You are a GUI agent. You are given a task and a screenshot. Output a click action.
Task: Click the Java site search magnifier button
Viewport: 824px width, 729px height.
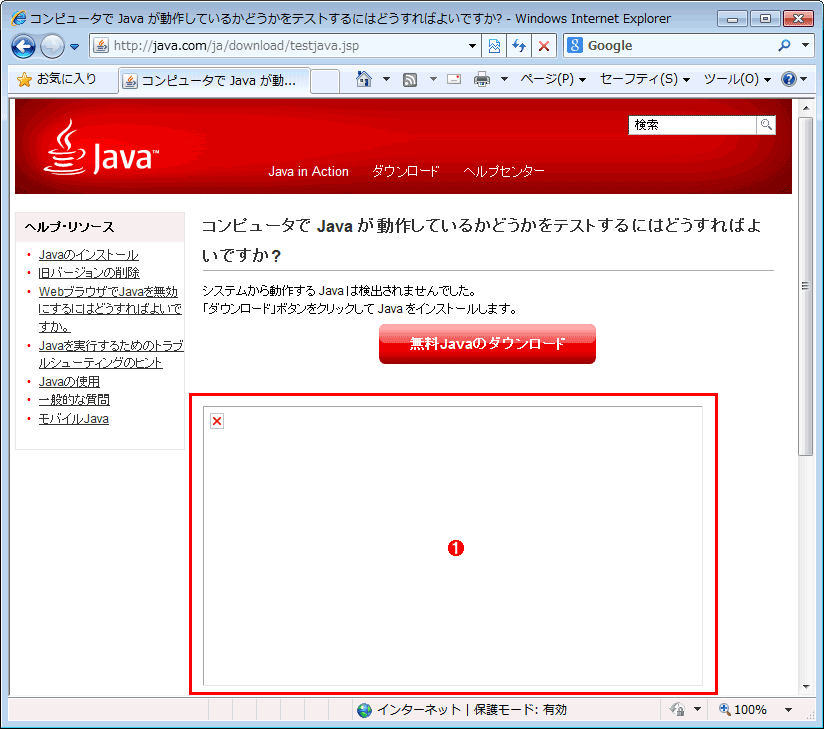tap(766, 125)
